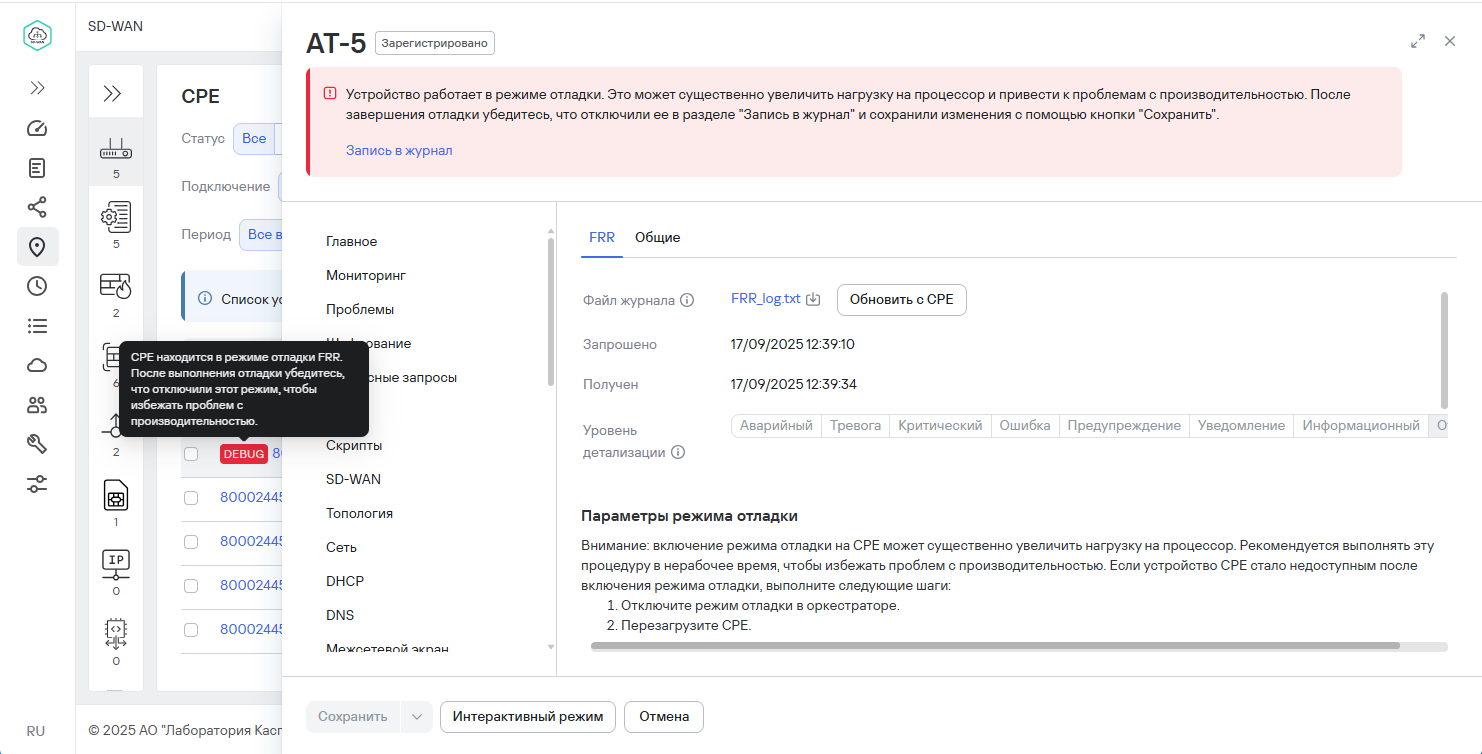
Task: Open the wrench tools sidebar icon
Action: point(37,445)
